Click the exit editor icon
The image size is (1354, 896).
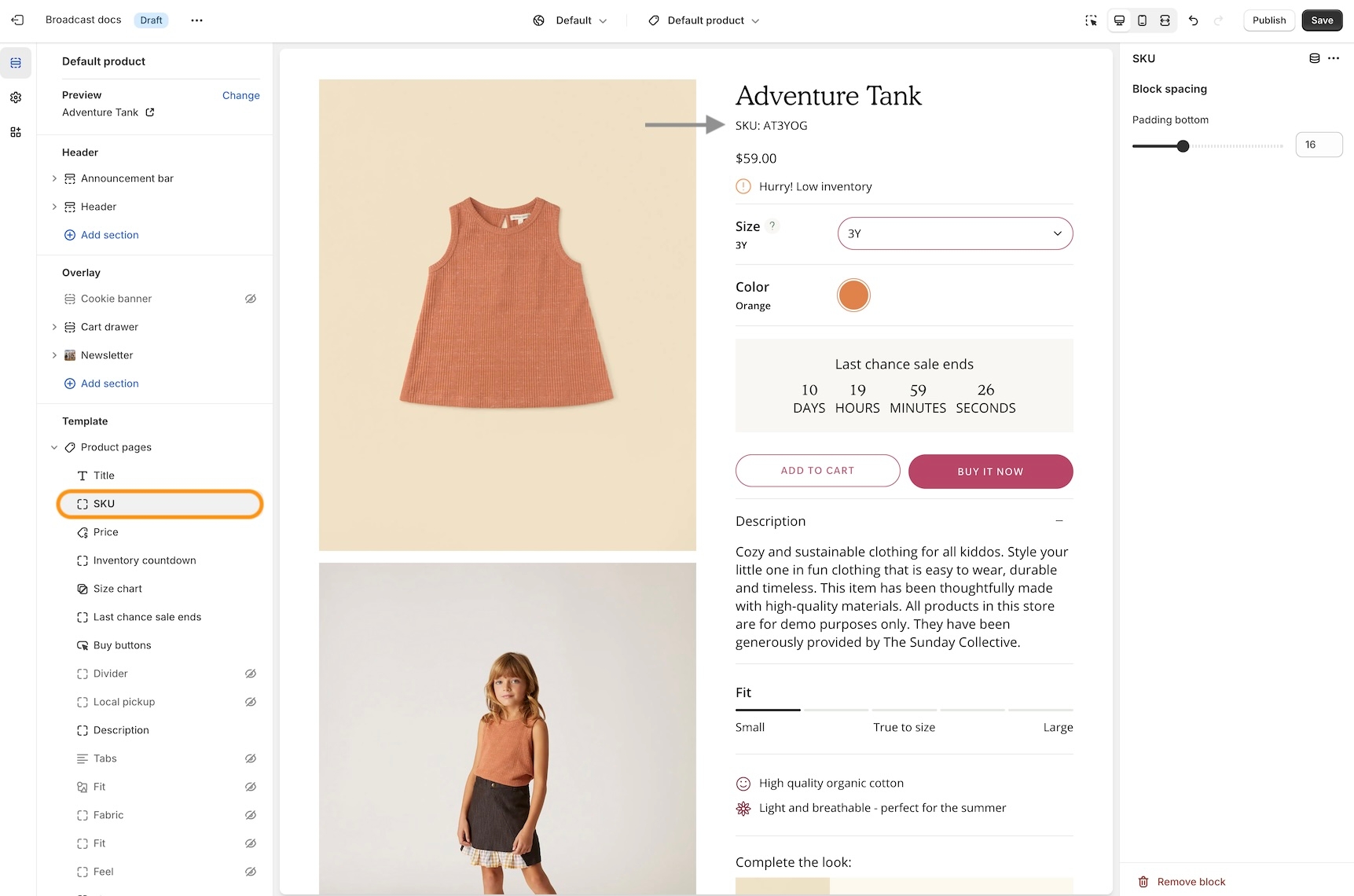tap(17, 20)
